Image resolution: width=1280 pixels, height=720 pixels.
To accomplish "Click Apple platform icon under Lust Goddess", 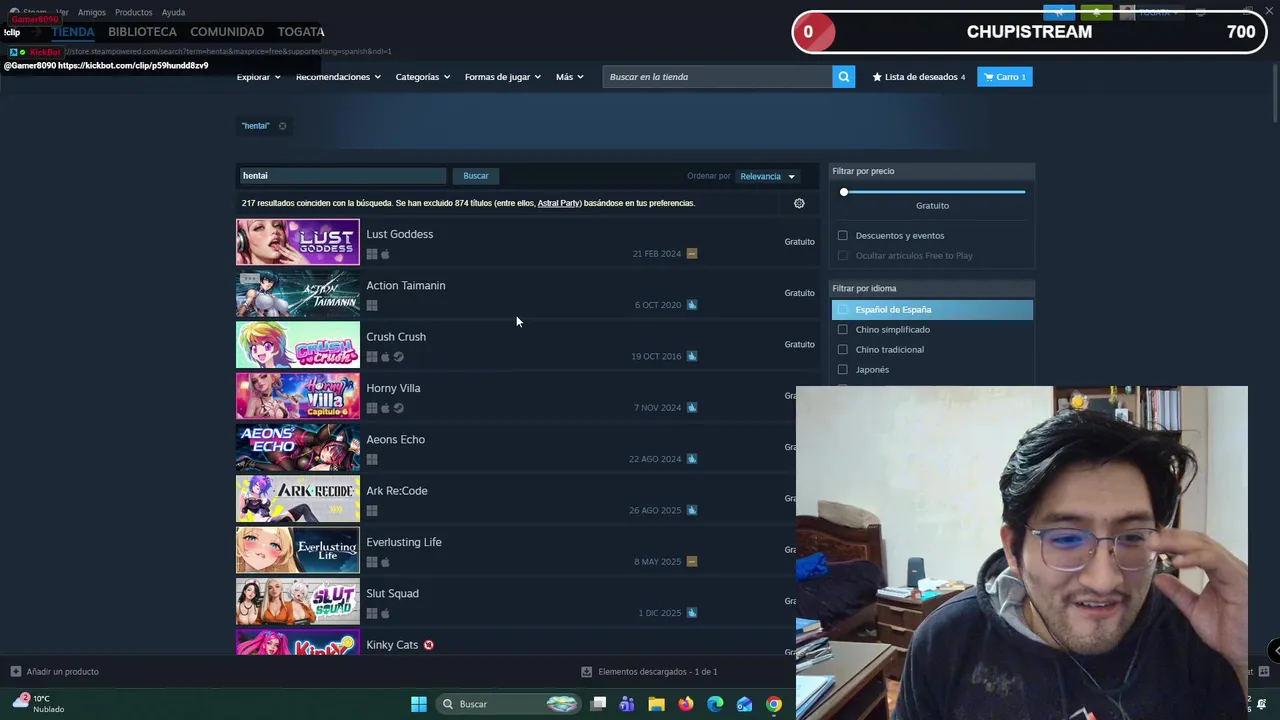I will pos(385,254).
